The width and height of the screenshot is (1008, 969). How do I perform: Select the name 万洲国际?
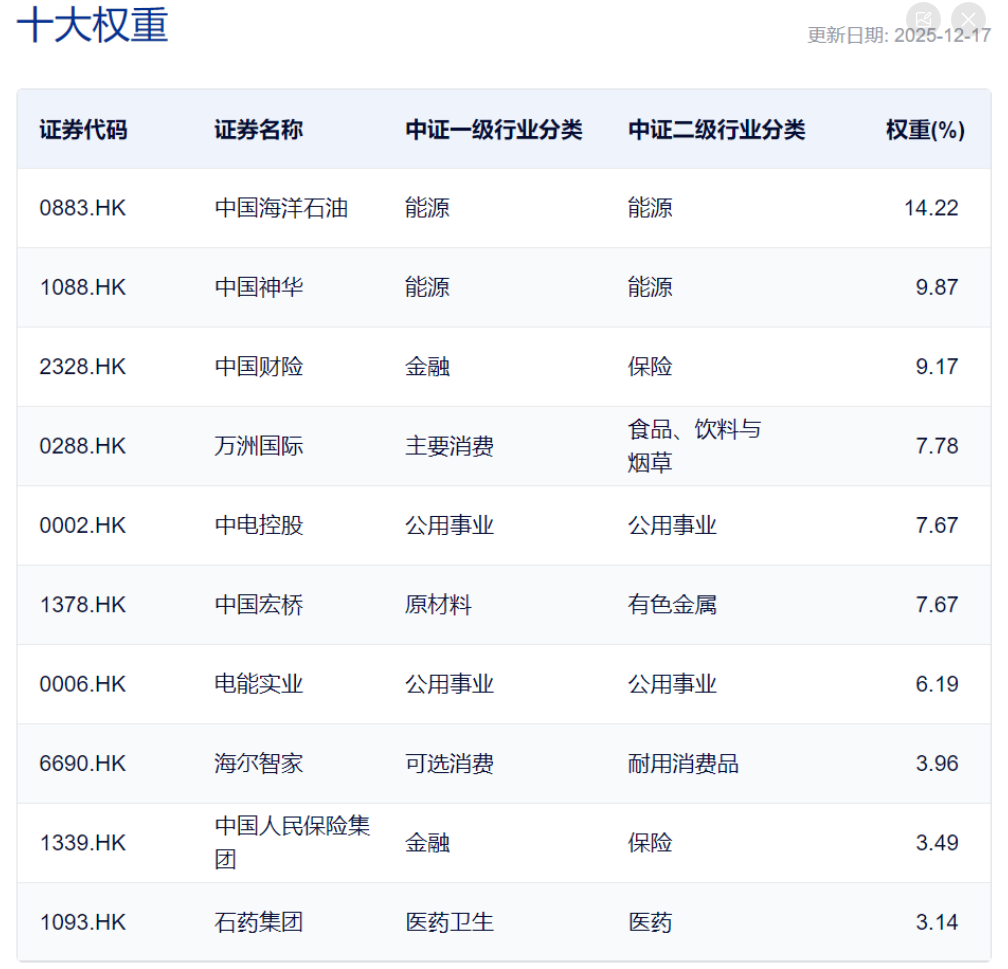[258, 446]
